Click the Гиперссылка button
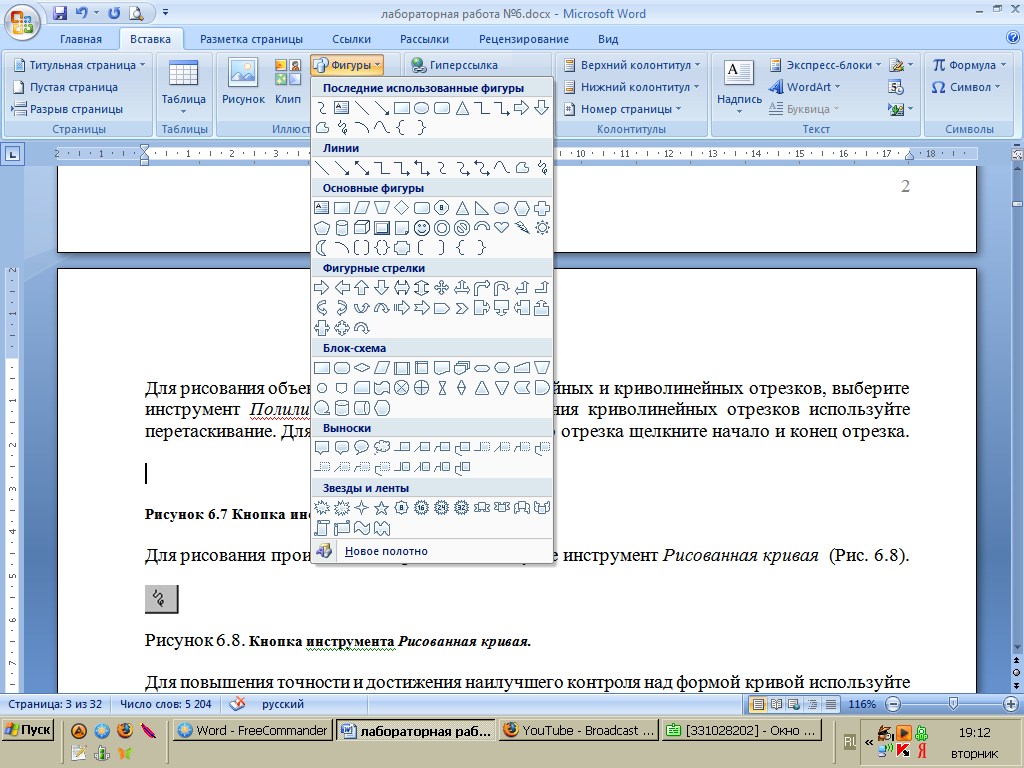The image size is (1024, 768). 454,65
